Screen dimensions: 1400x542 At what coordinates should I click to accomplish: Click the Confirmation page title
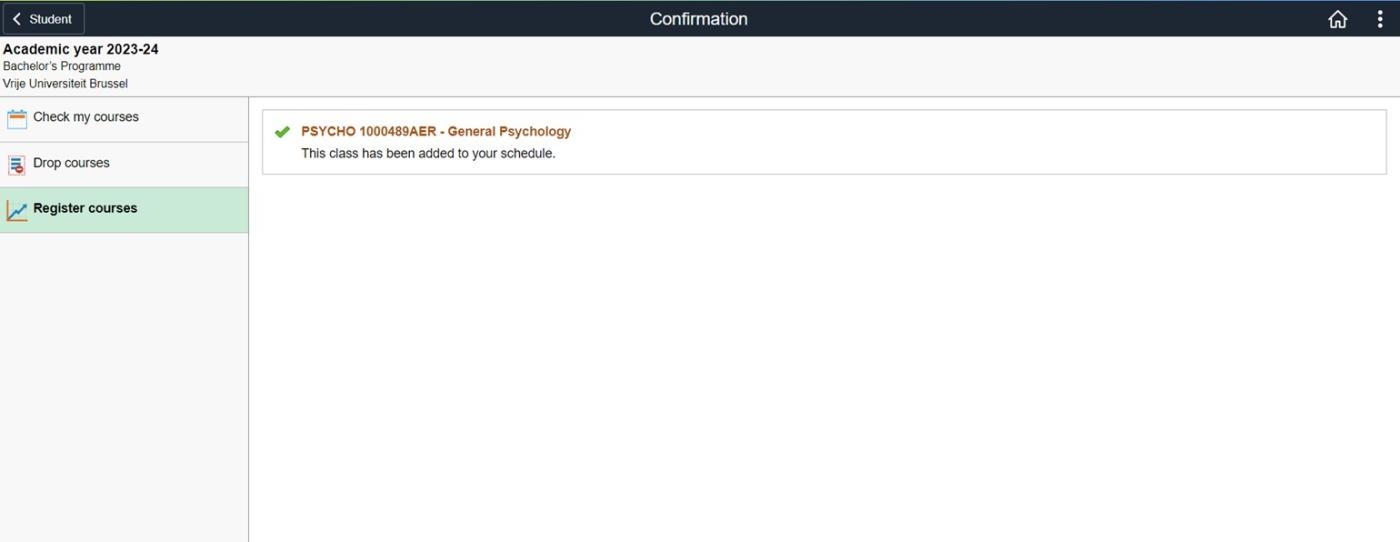click(x=698, y=19)
